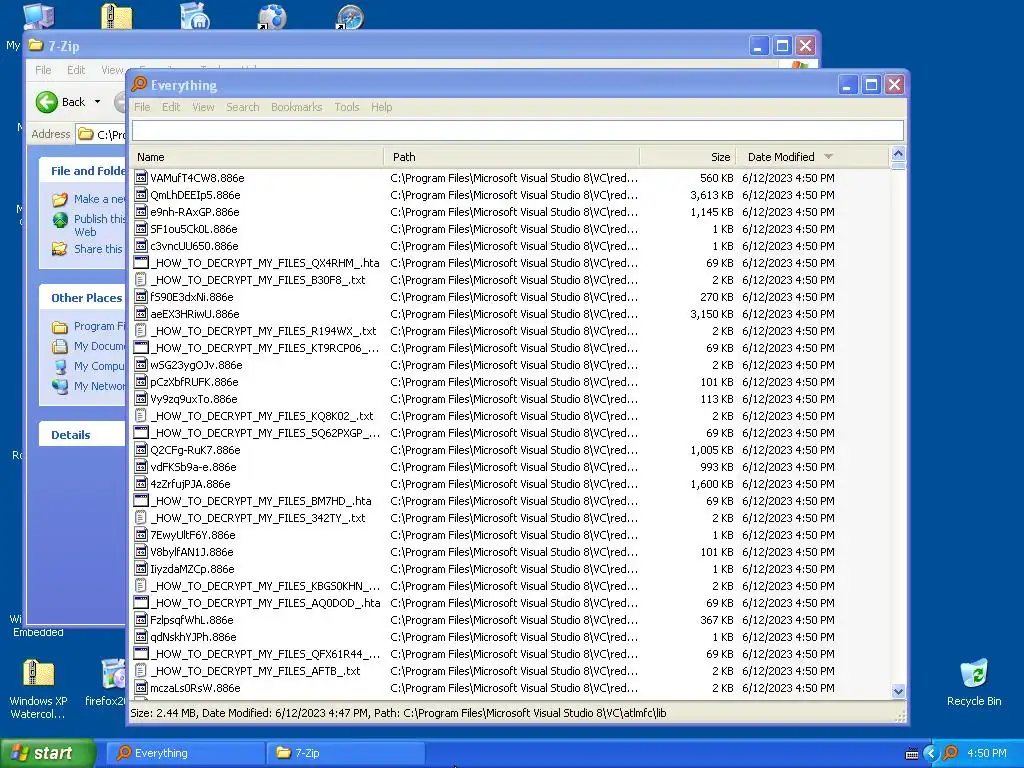Open the Edit menu in 7-Zip window

76,70
